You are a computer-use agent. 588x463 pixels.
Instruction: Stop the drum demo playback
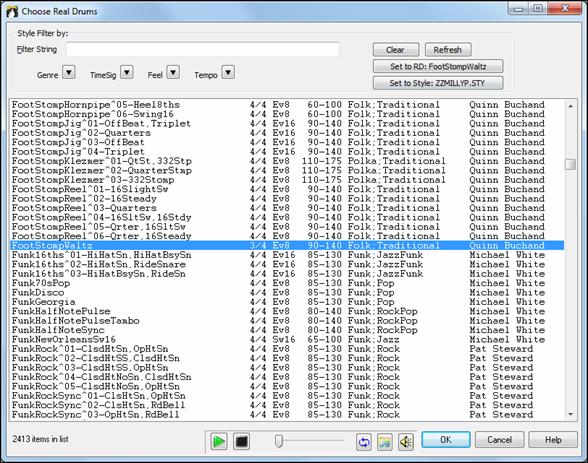[242, 441]
